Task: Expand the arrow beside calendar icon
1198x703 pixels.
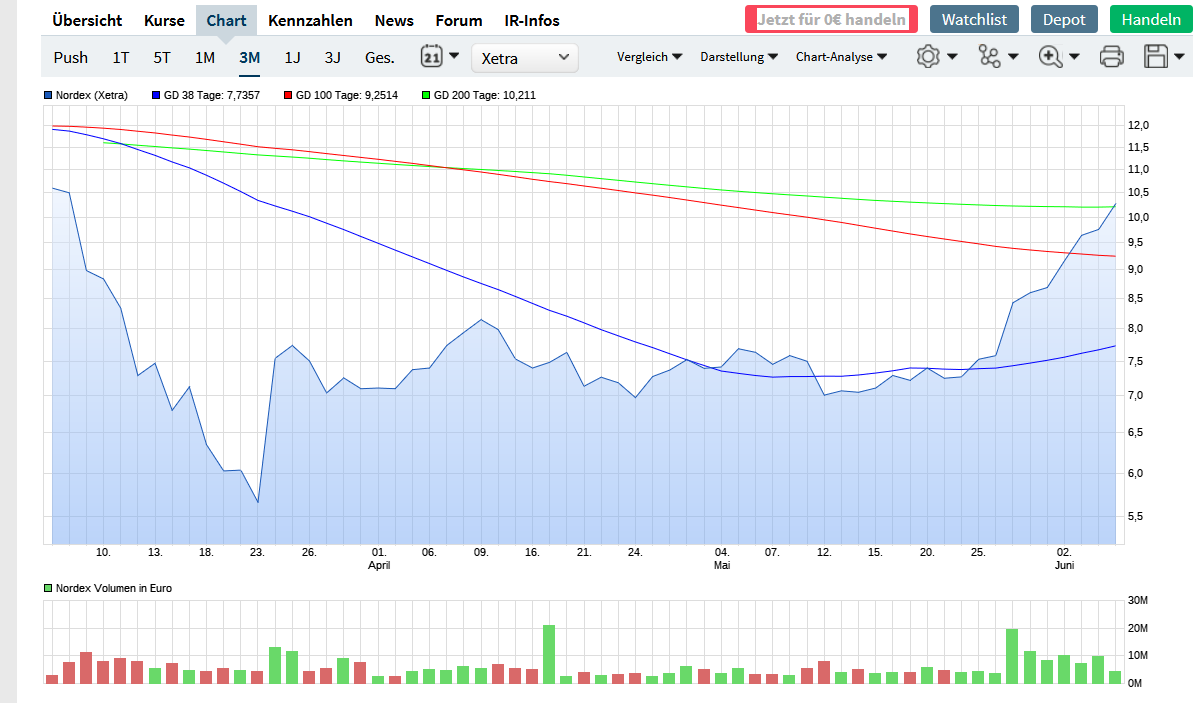Action: click(x=454, y=56)
